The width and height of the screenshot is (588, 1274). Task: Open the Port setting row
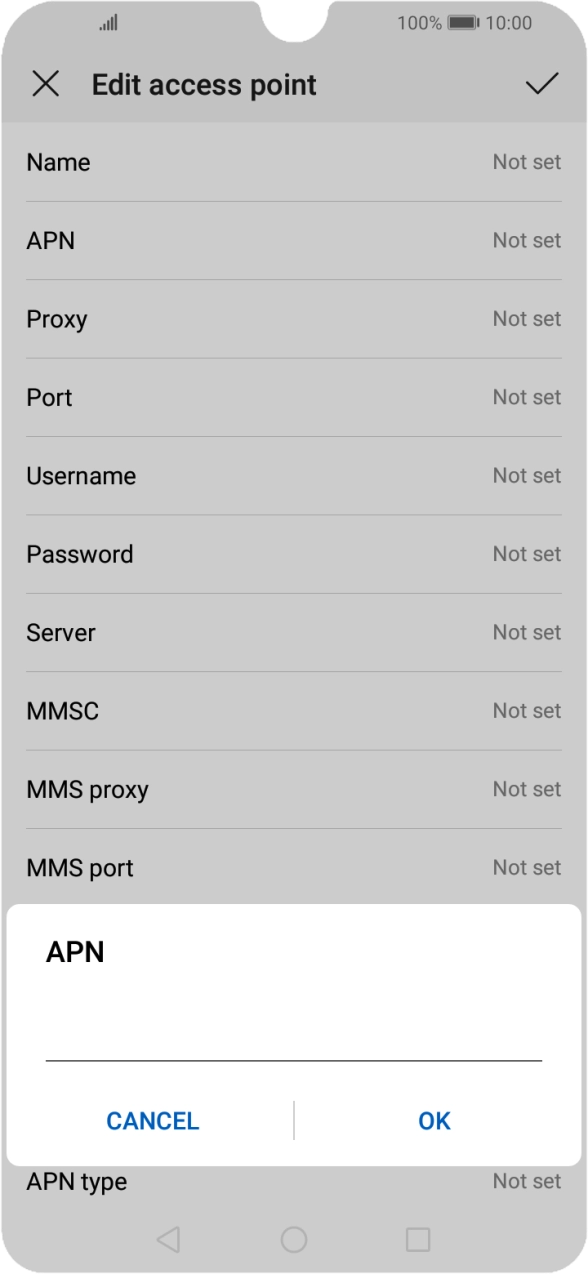coord(294,397)
